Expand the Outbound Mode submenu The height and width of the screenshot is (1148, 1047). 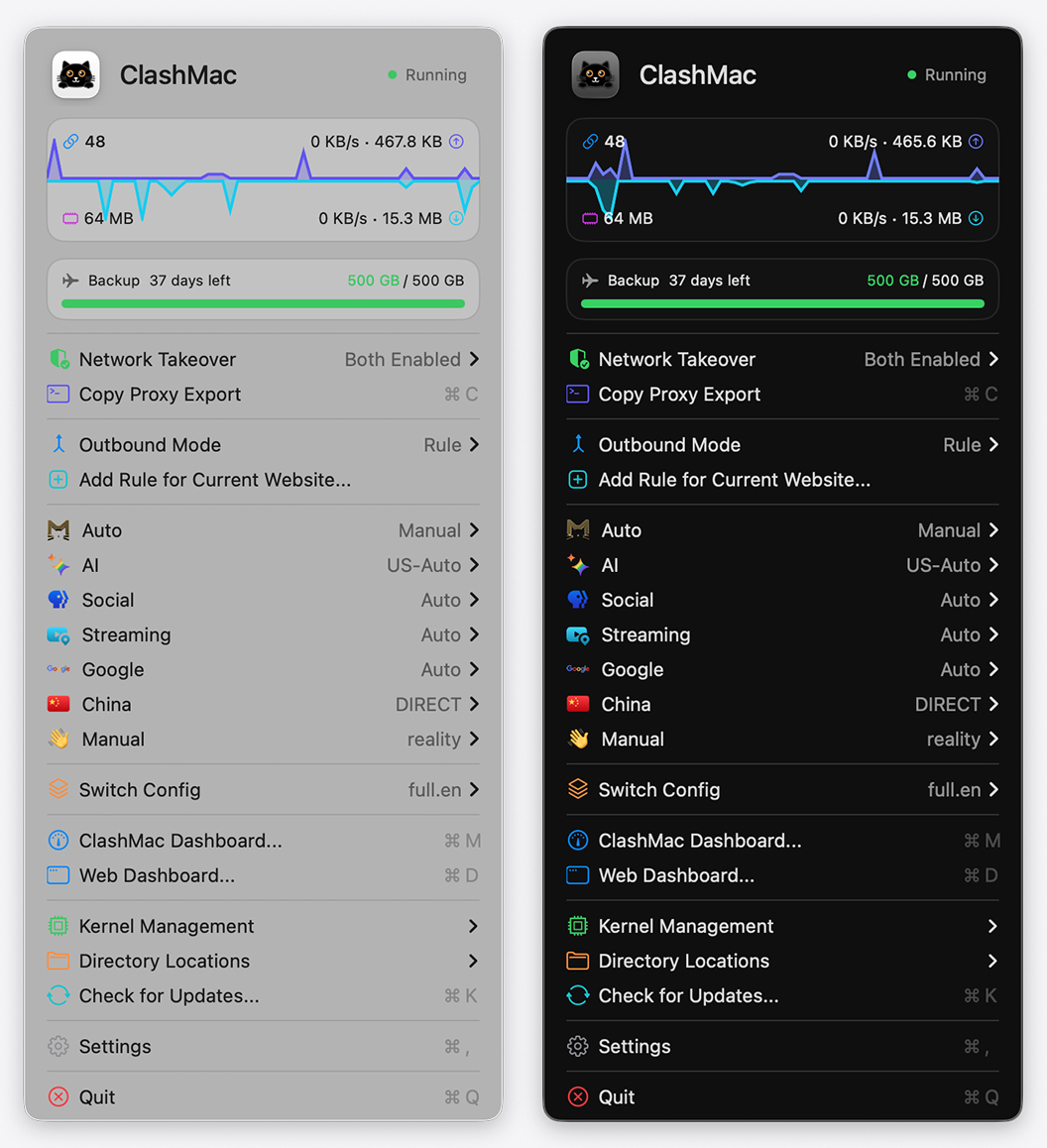[x=474, y=444]
